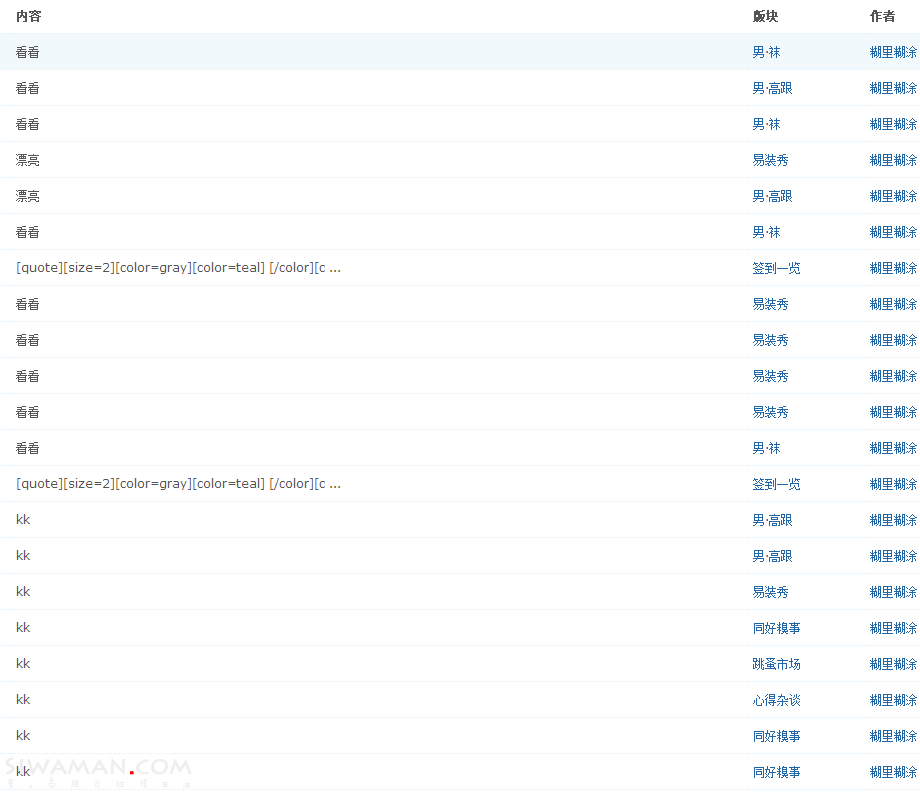Viewport: 920px width, 793px height.
Task: Click the author link in the 跳蚤市场 row
Action: pyautogui.click(x=893, y=664)
